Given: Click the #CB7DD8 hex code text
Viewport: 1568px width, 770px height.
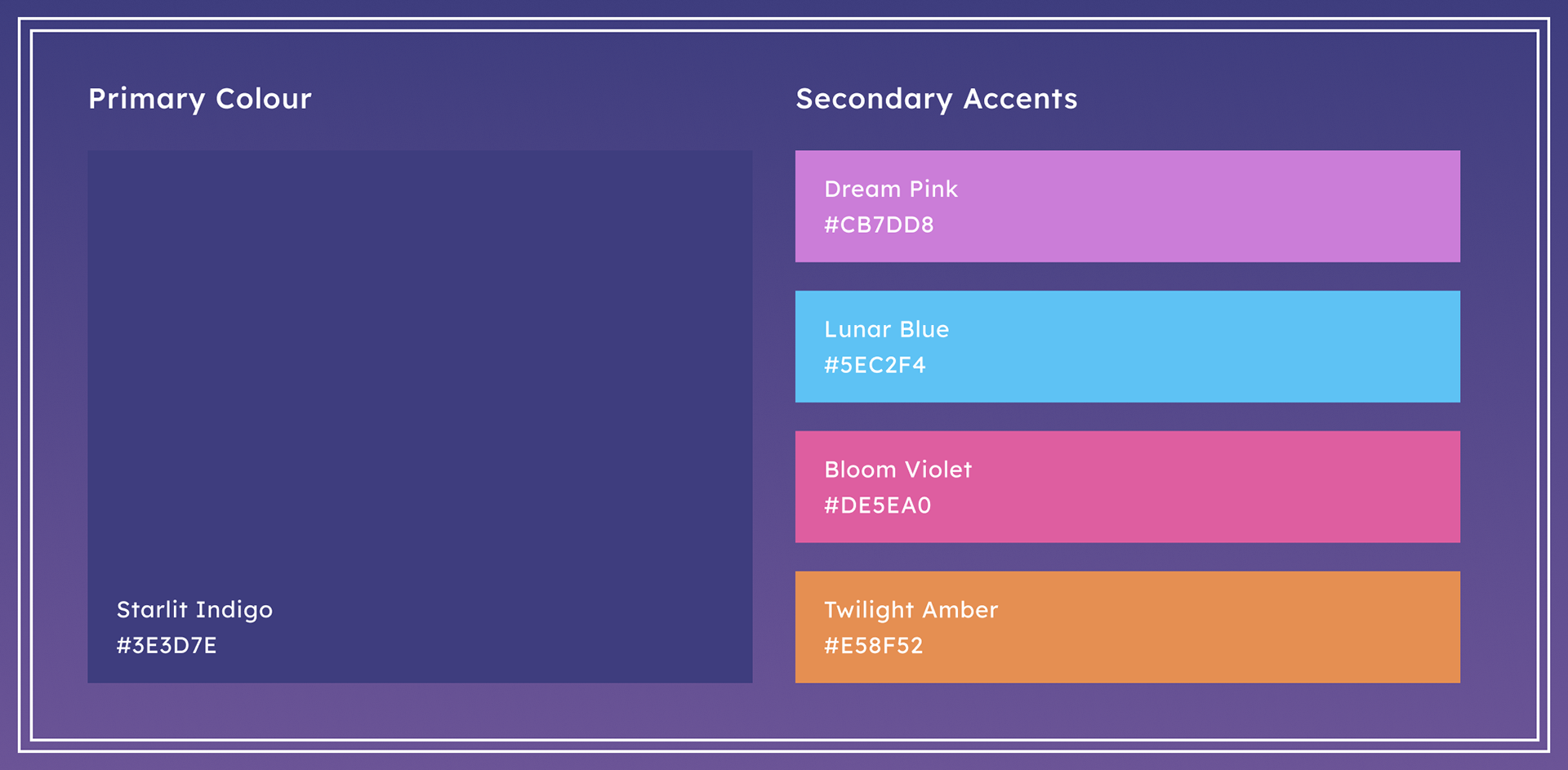Looking at the screenshot, I should point(879,225).
